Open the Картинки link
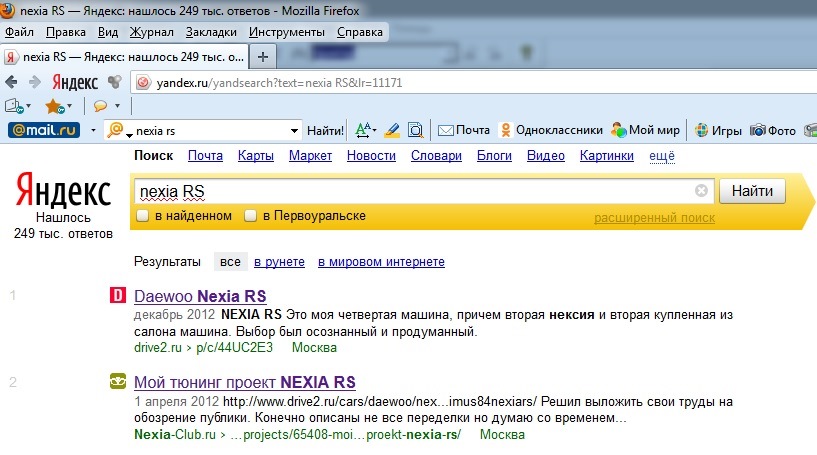Viewport: 817px width, 455px height. pos(606,156)
